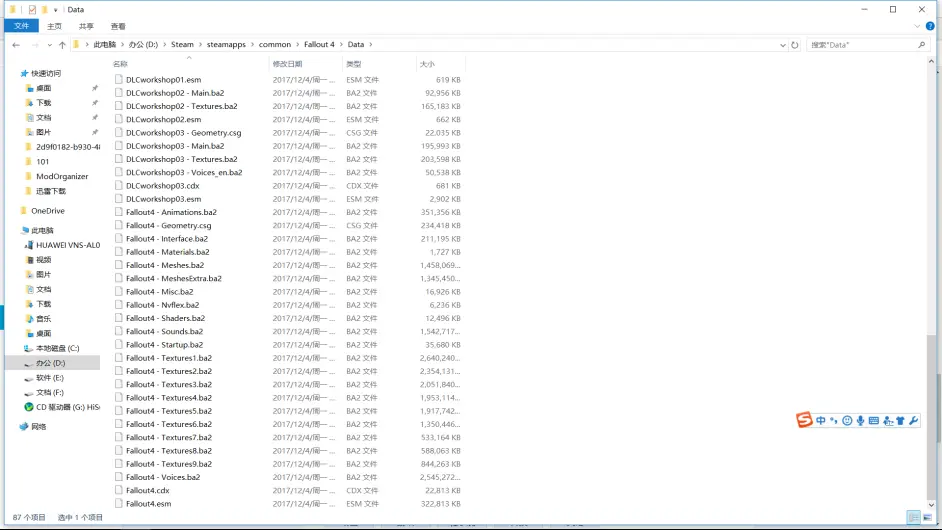Select Fallout4 - Nvflex.ba2
This screenshot has width=942, height=530.
pos(162,305)
